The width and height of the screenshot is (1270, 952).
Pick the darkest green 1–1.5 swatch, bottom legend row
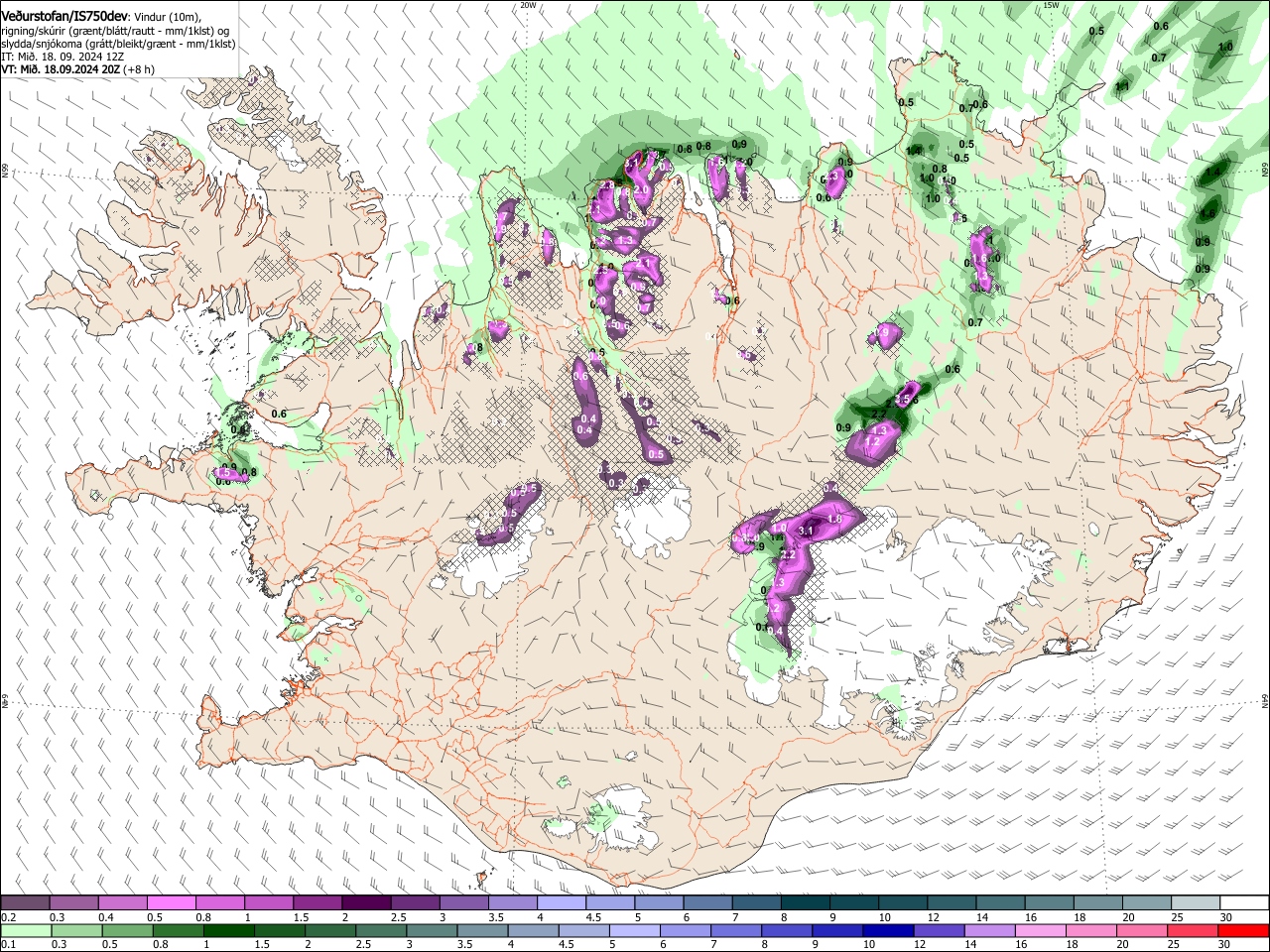point(228,931)
